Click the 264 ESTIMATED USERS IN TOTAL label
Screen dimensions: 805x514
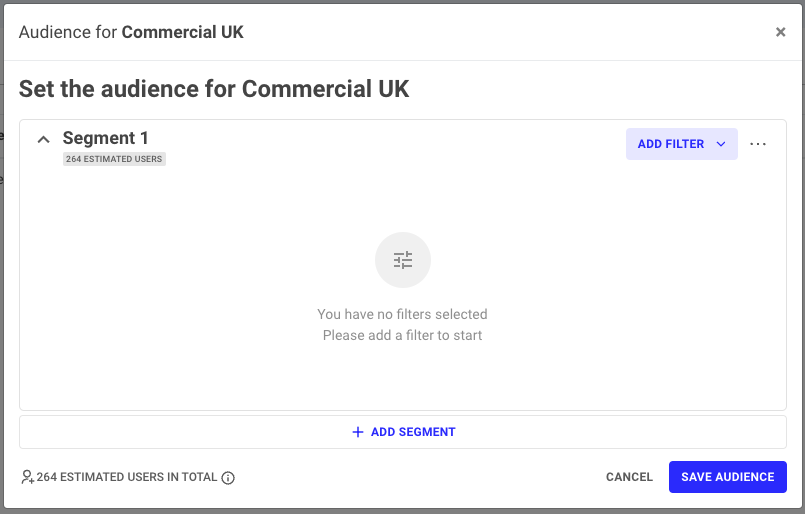point(127,477)
